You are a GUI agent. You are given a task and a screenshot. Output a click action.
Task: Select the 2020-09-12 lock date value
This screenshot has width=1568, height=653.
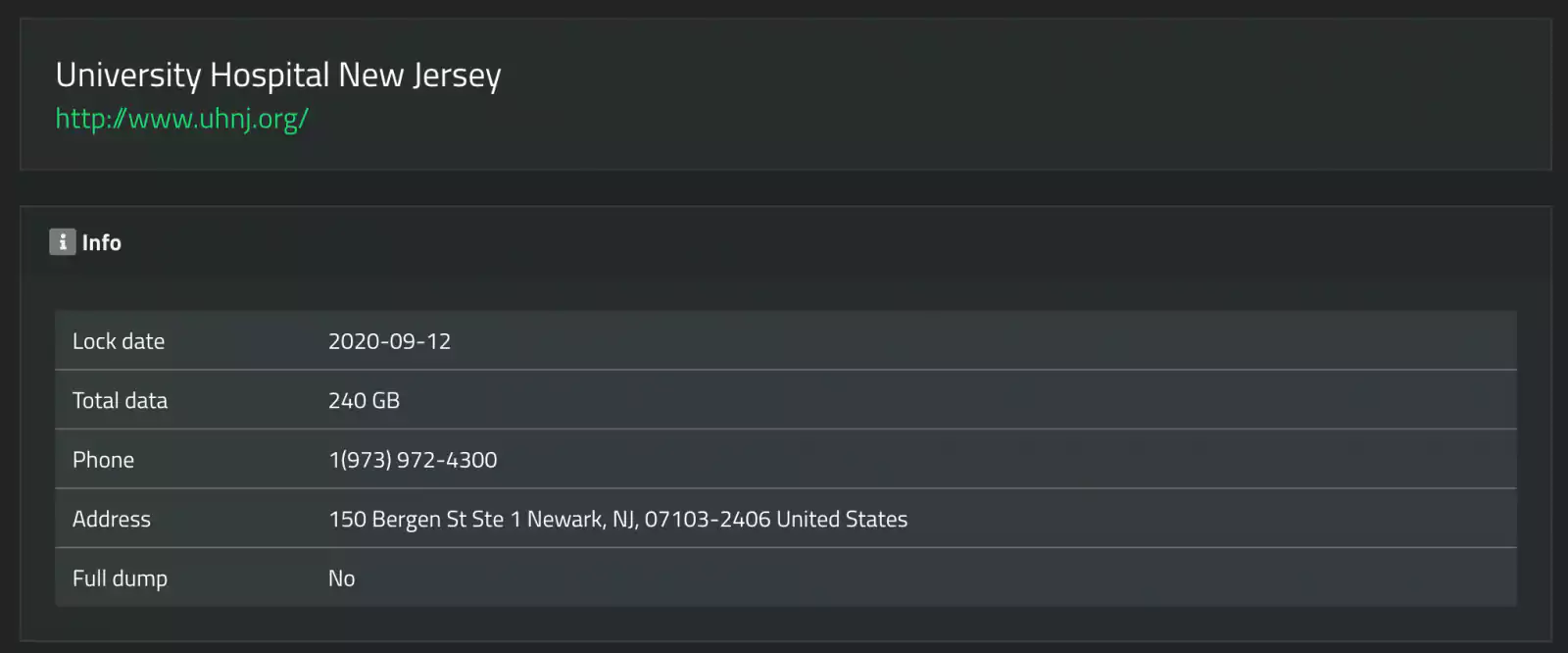(x=389, y=341)
